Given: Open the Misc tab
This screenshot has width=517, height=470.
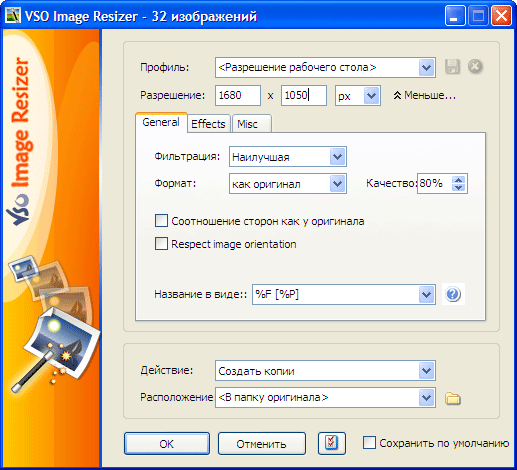Looking at the screenshot, I should click(252, 124).
